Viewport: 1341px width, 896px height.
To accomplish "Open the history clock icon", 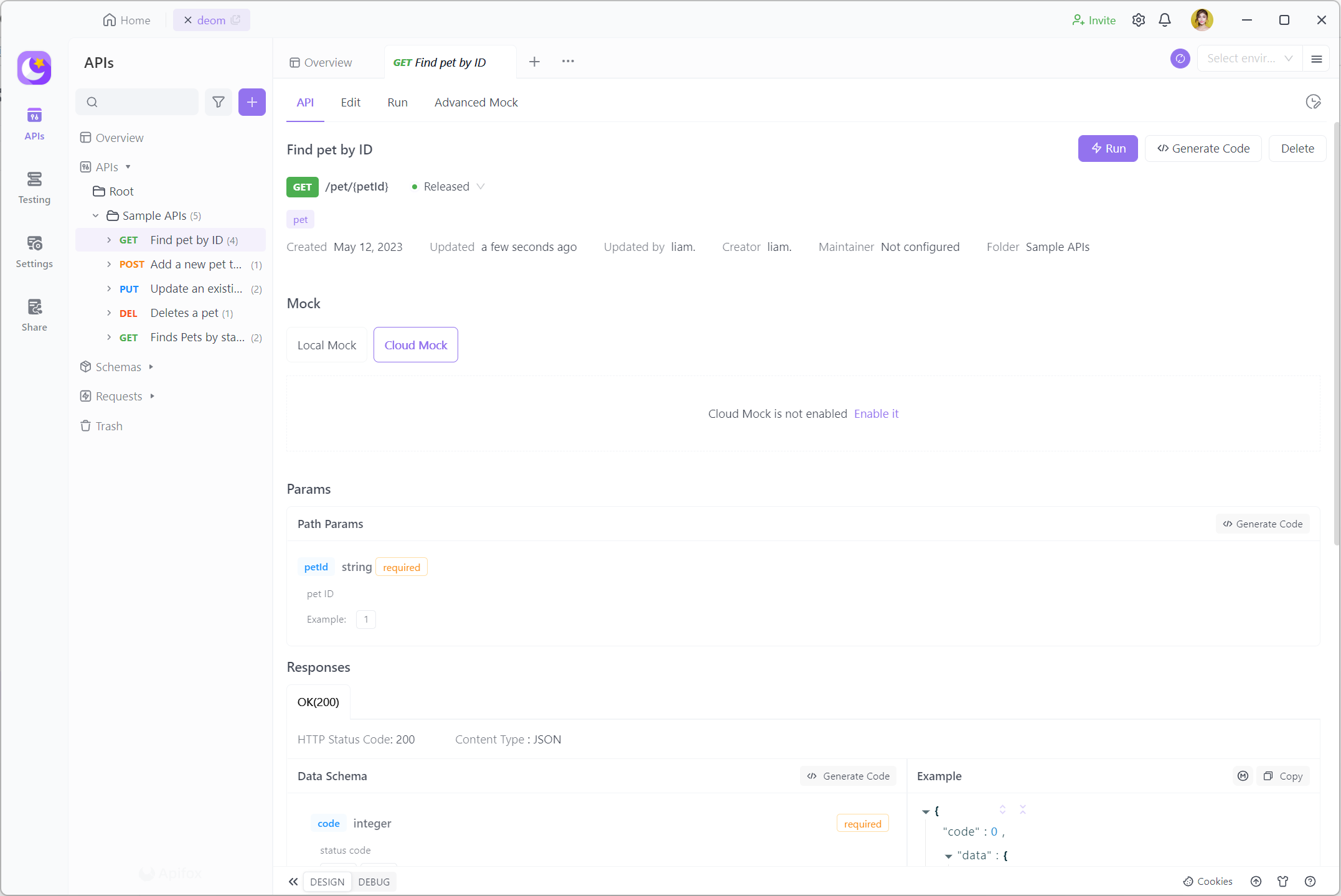I will pyautogui.click(x=1313, y=102).
